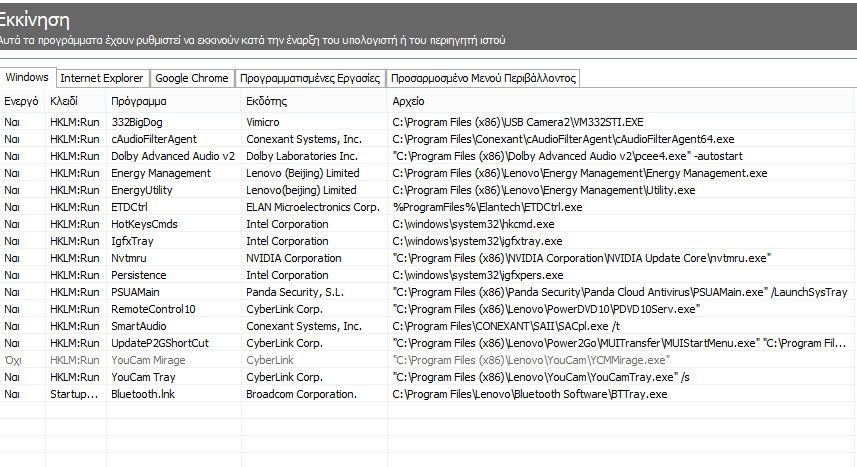Click the Vimicro publisher cell
857x467 pixels.
click(262, 122)
